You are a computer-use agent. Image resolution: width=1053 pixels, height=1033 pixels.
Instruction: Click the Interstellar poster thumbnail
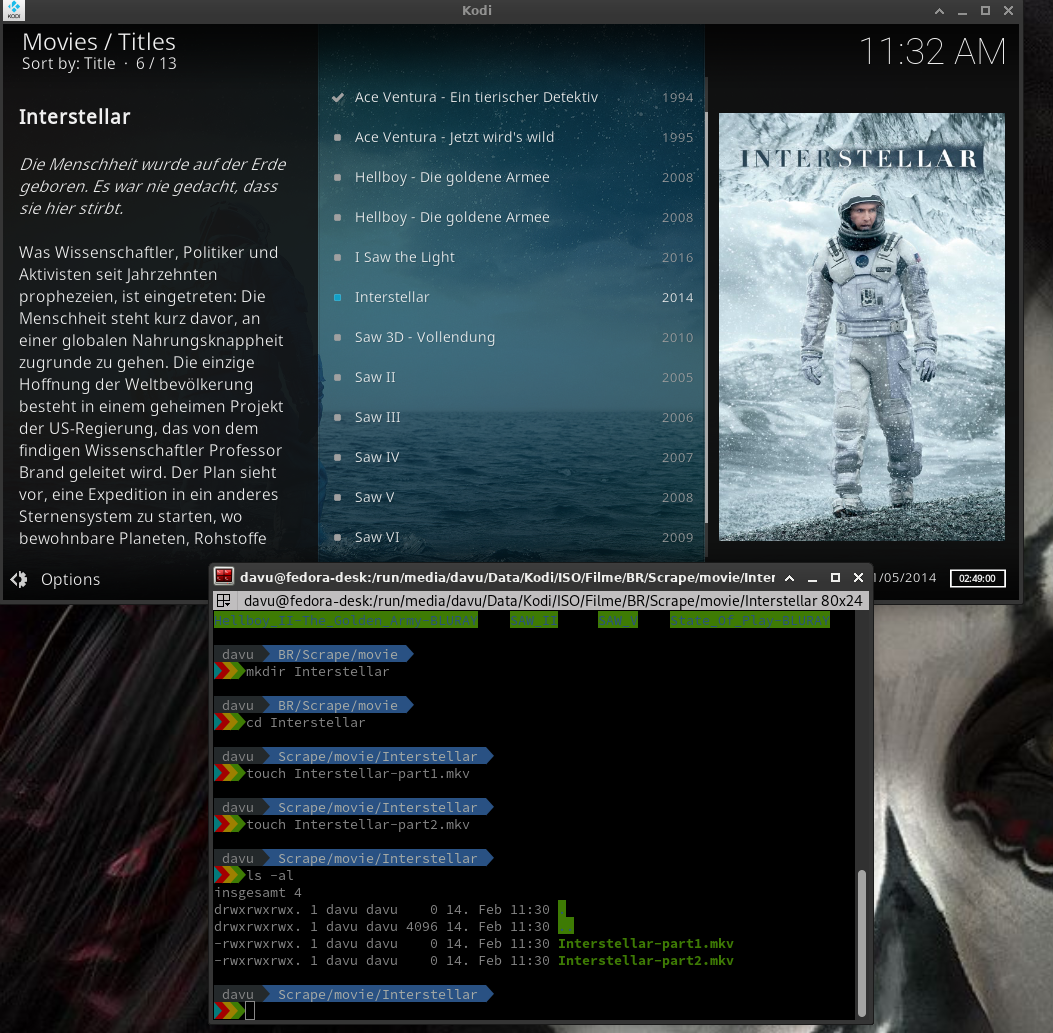pyautogui.click(x=862, y=326)
